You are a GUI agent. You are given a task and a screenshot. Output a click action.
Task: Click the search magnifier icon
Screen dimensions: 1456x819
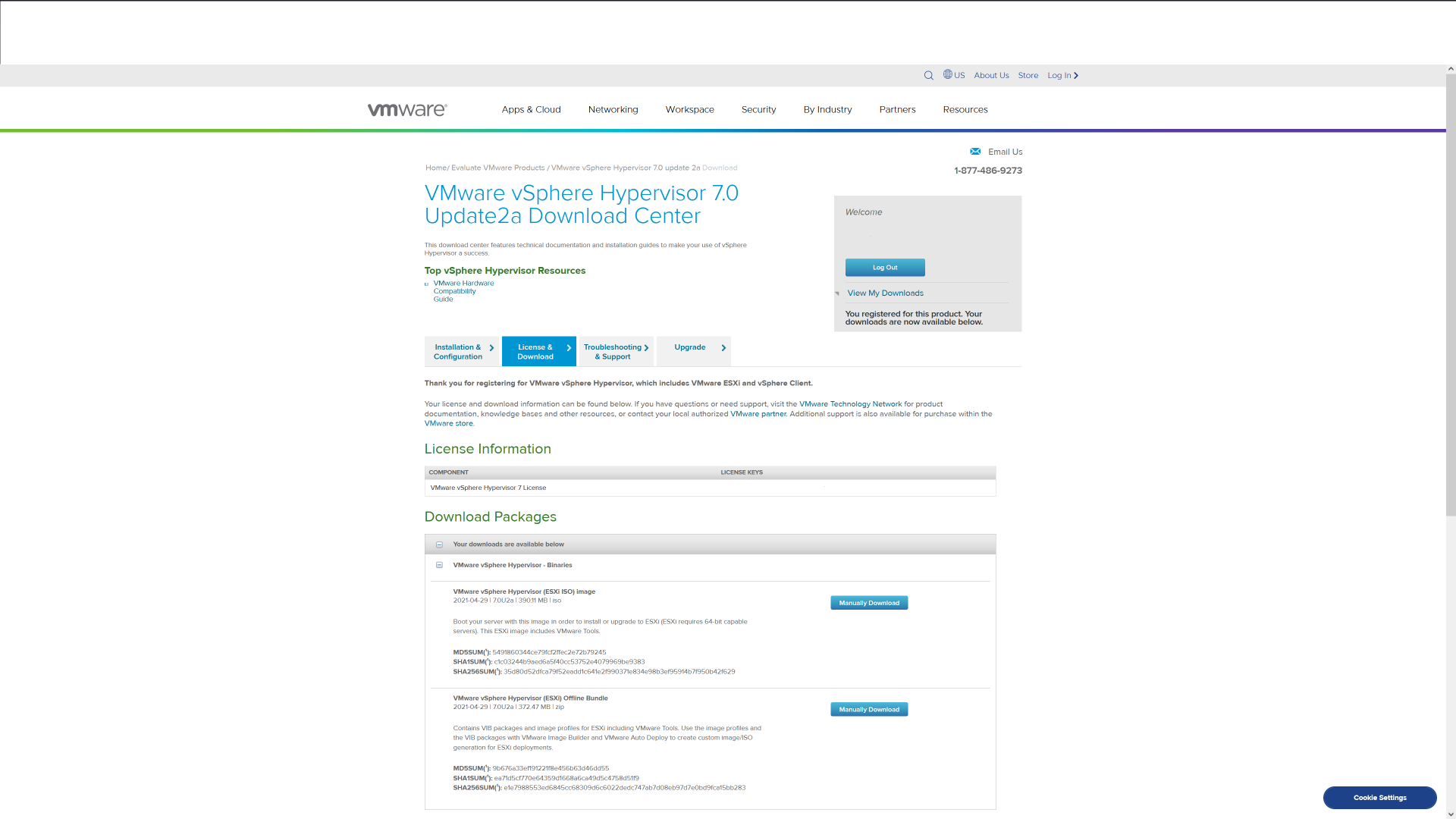tap(928, 75)
